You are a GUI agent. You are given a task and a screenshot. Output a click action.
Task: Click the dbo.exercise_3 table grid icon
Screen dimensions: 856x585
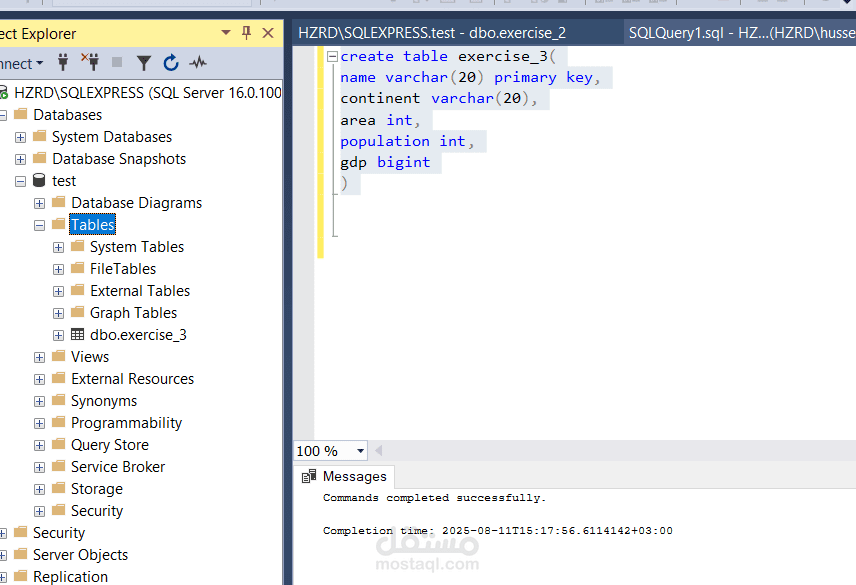point(78,334)
